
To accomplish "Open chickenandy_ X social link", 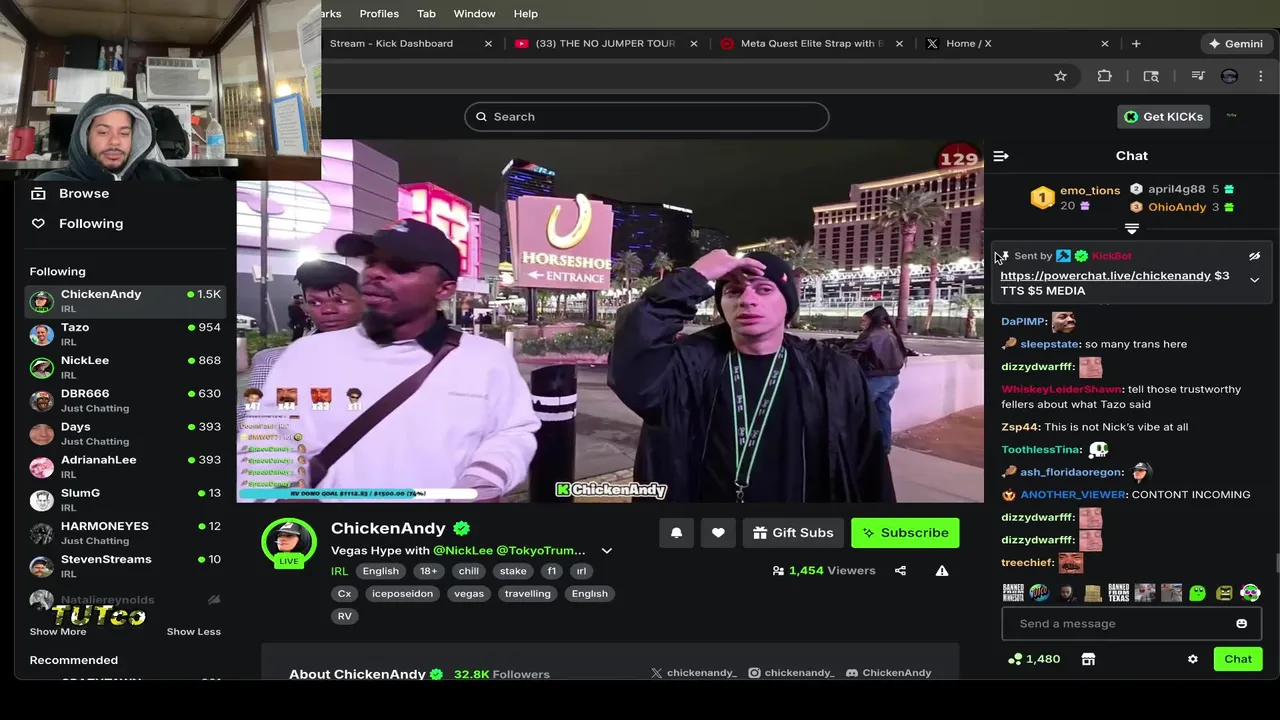I will [x=693, y=673].
